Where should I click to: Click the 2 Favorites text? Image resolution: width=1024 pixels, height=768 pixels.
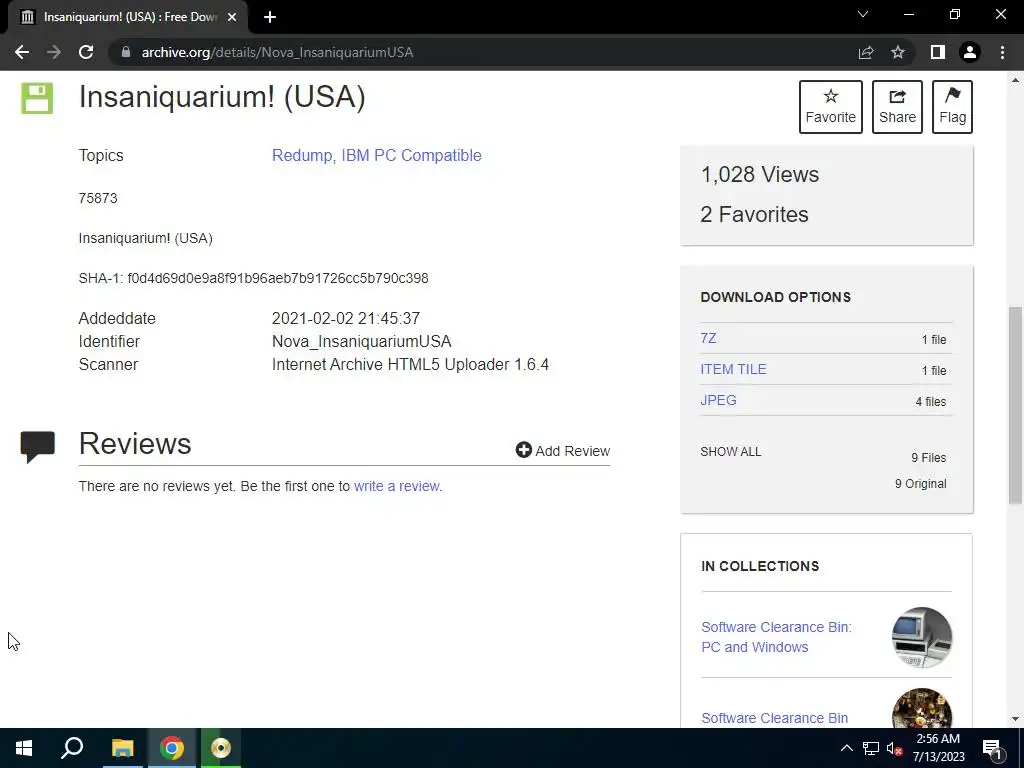coord(754,214)
